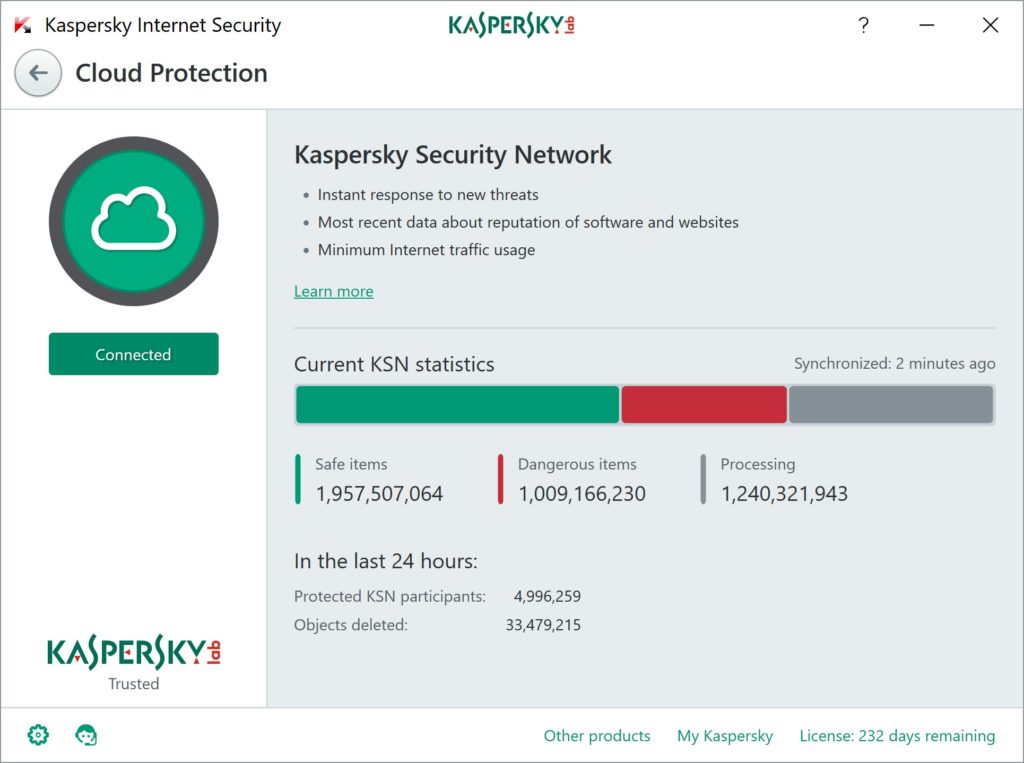Screen dimensions: 1024x763
Task: Close the Kaspersky Internet Security window
Action: coord(990,25)
